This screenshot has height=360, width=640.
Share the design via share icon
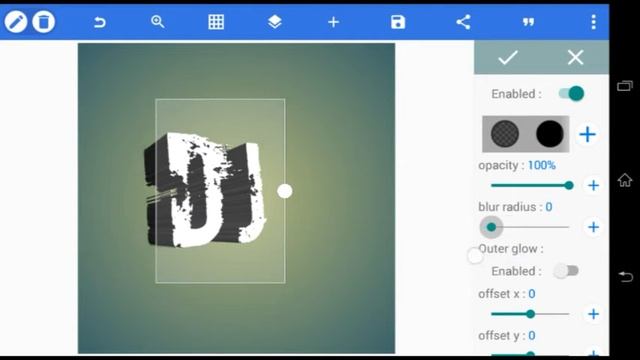[x=463, y=22]
